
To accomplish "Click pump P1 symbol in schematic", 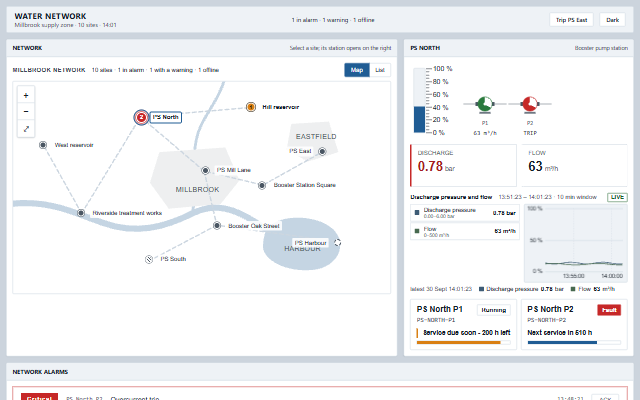I will (484, 104).
